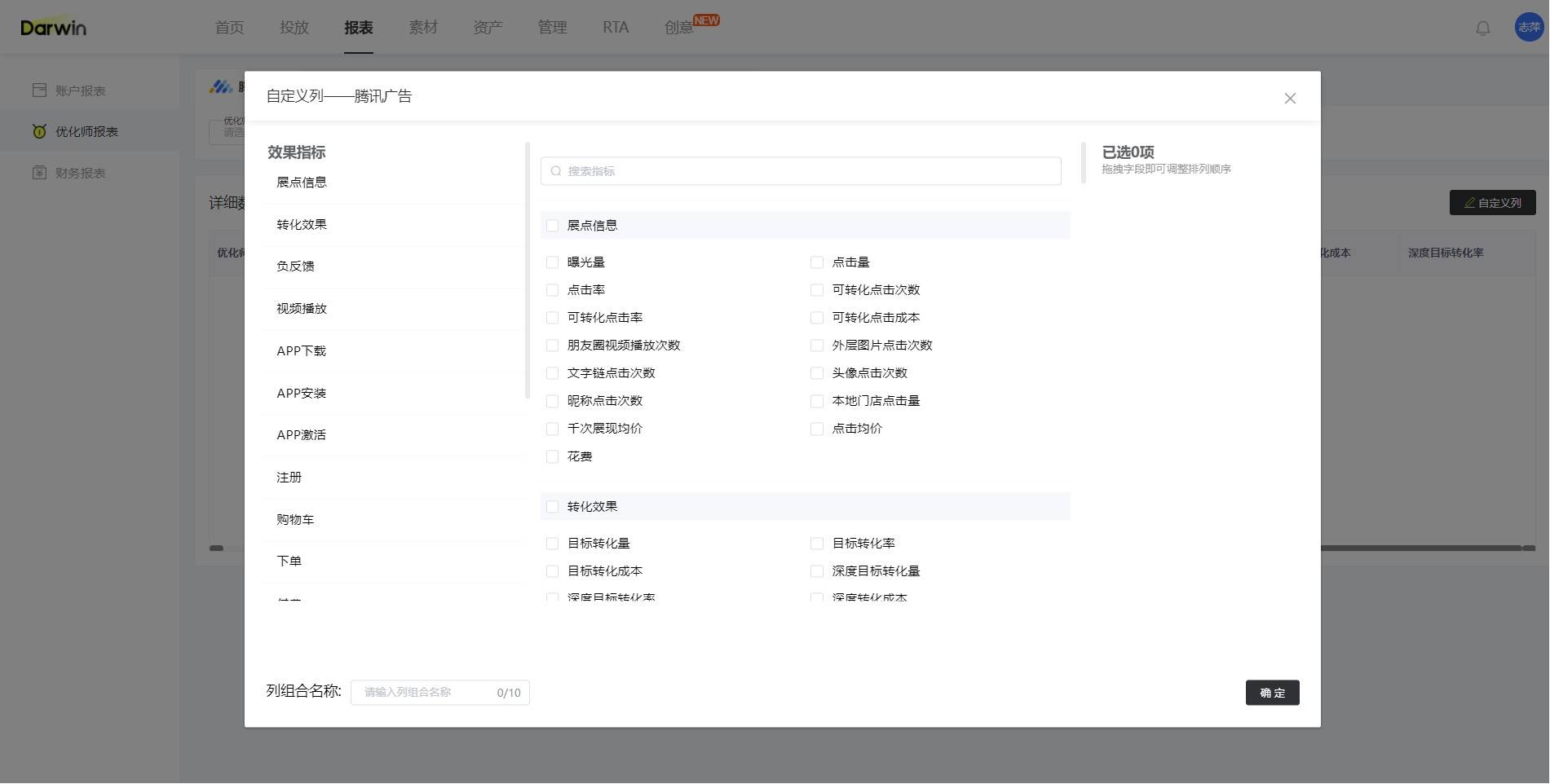Select the 目标转化率 checkbox
1550x784 pixels.
816,543
